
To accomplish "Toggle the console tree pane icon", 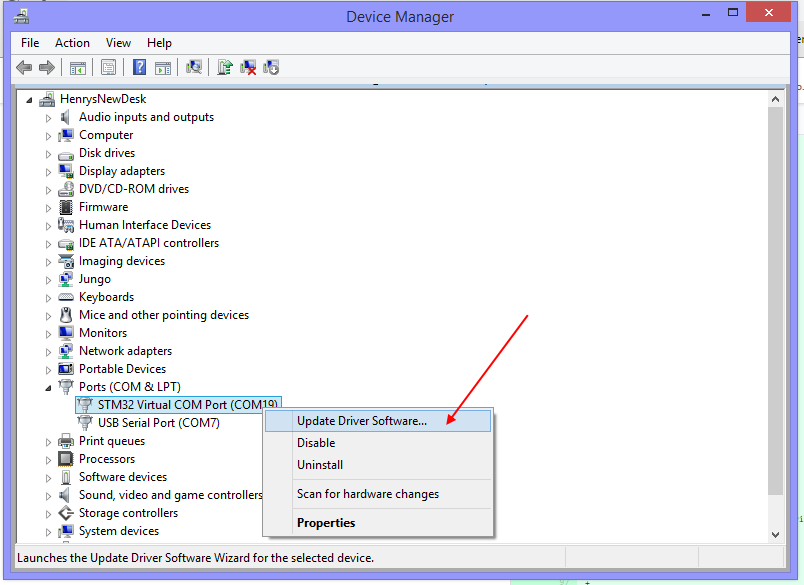I will pos(77,67).
